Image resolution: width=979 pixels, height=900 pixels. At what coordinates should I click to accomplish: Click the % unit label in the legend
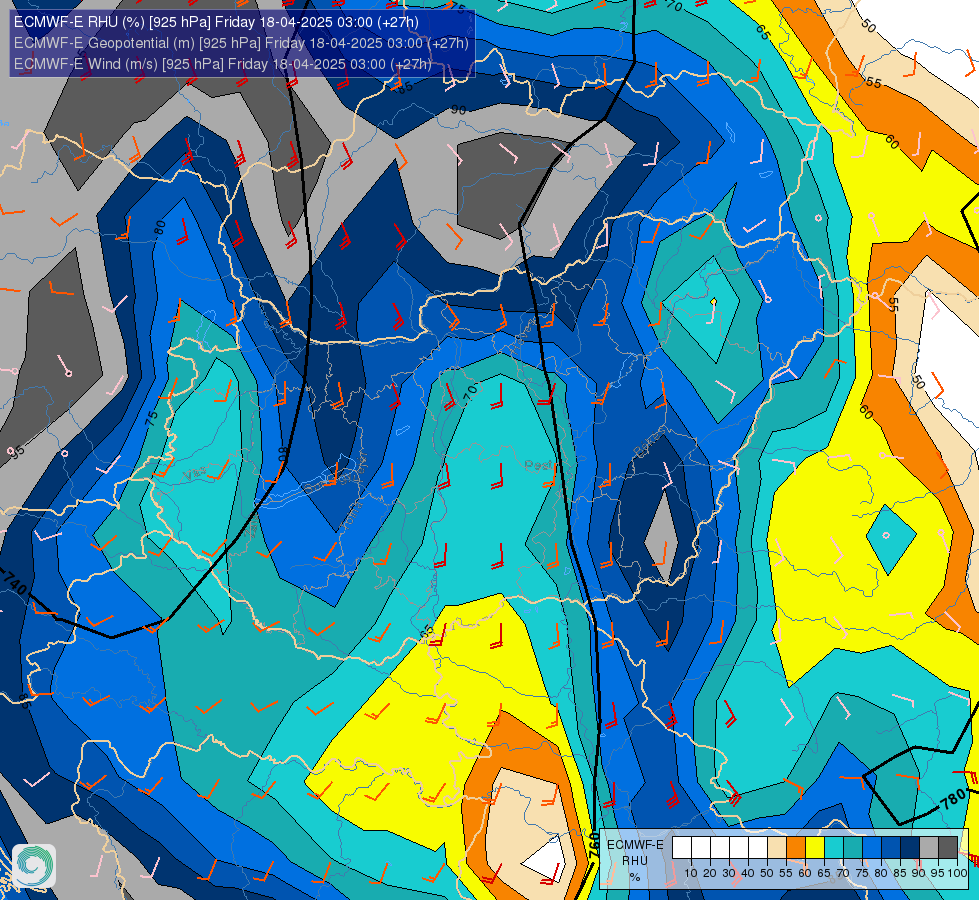click(635, 877)
